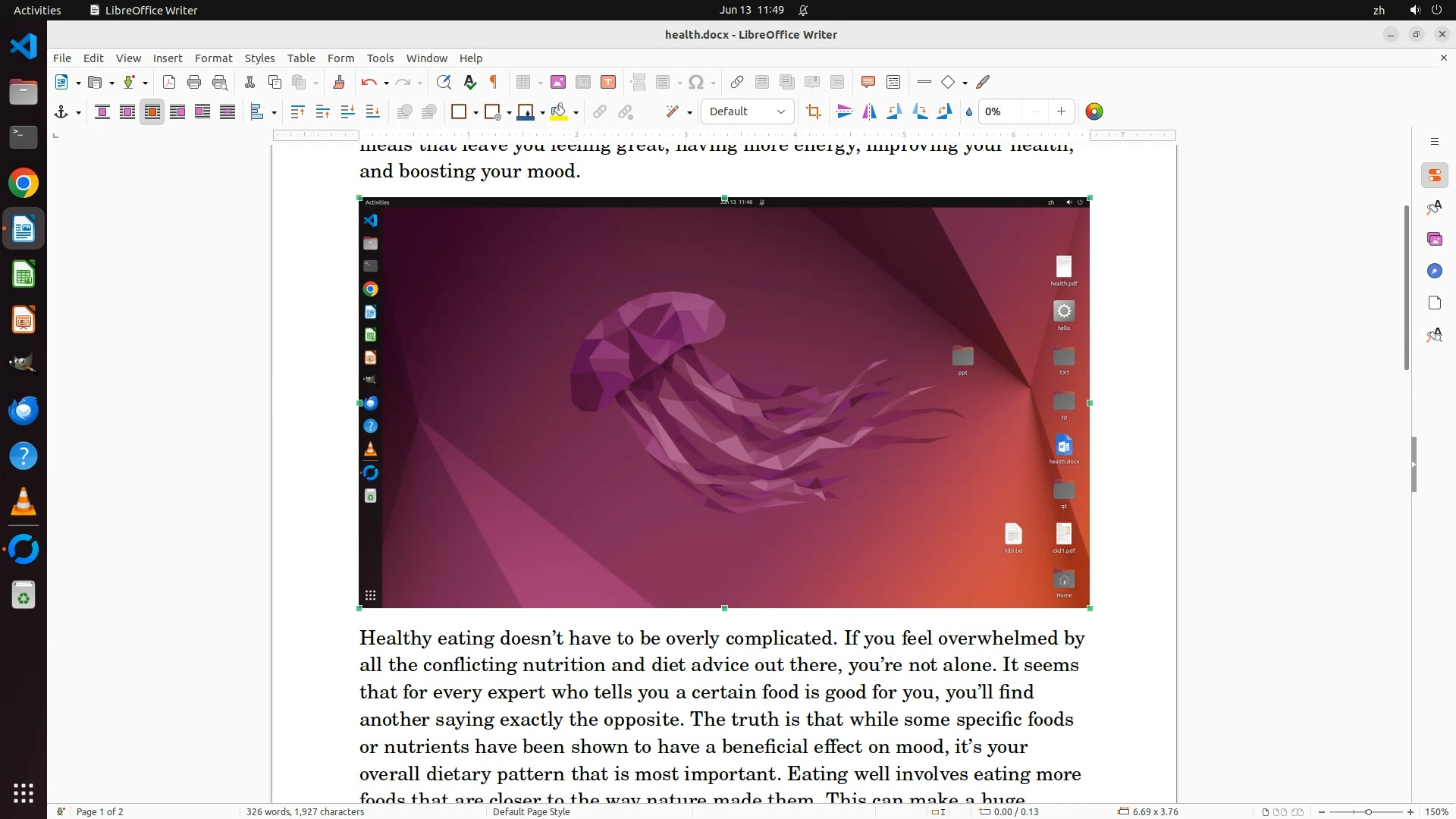Viewport: 1456px width, 819px height.
Task: Click the Export as PDF icon
Action: point(169,83)
